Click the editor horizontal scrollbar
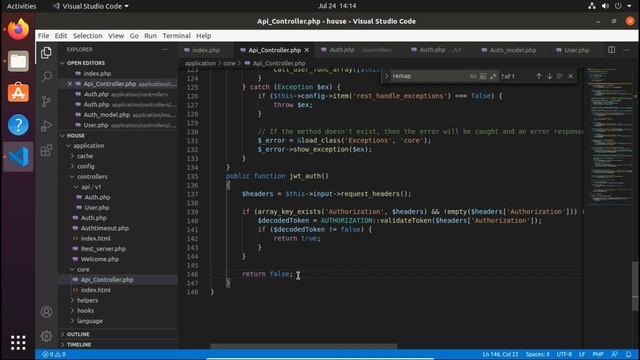 pyautogui.click(x=303, y=346)
